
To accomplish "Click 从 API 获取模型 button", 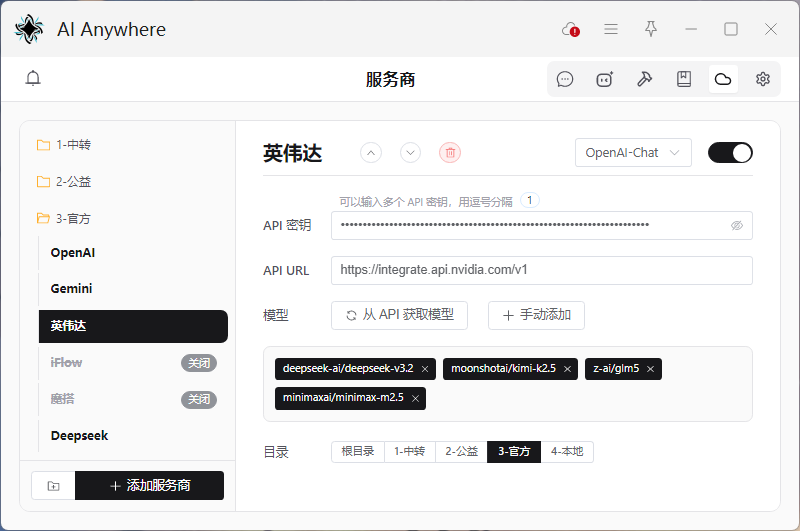I will click(x=399, y=315).
